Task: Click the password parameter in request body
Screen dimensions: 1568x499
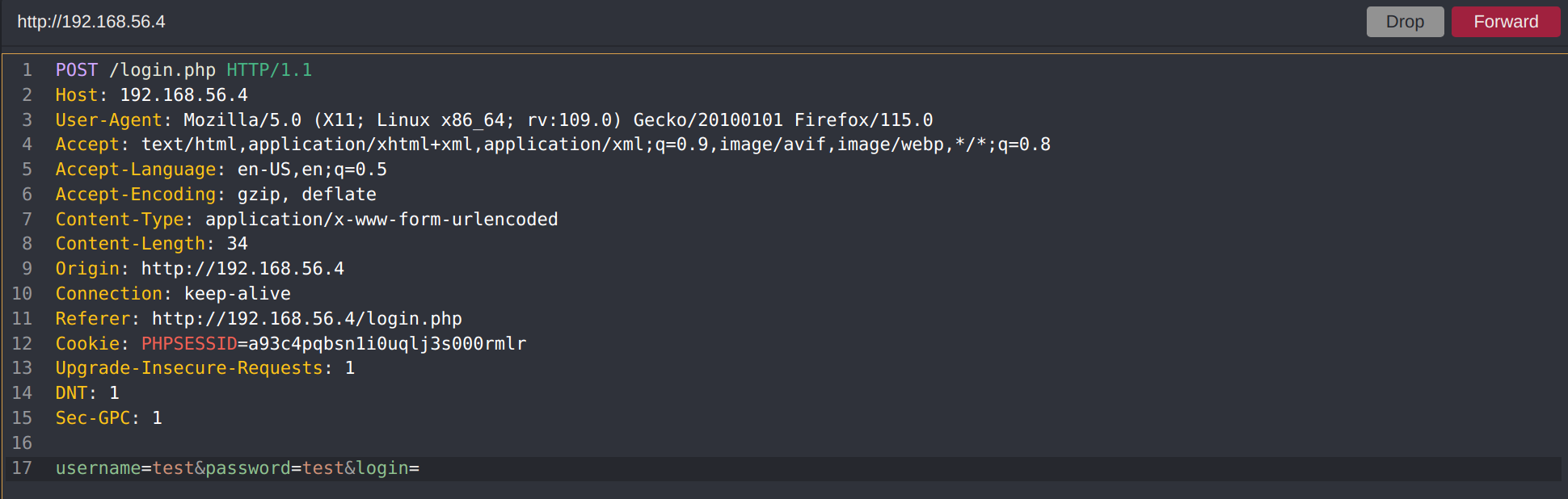Action: 247,468
